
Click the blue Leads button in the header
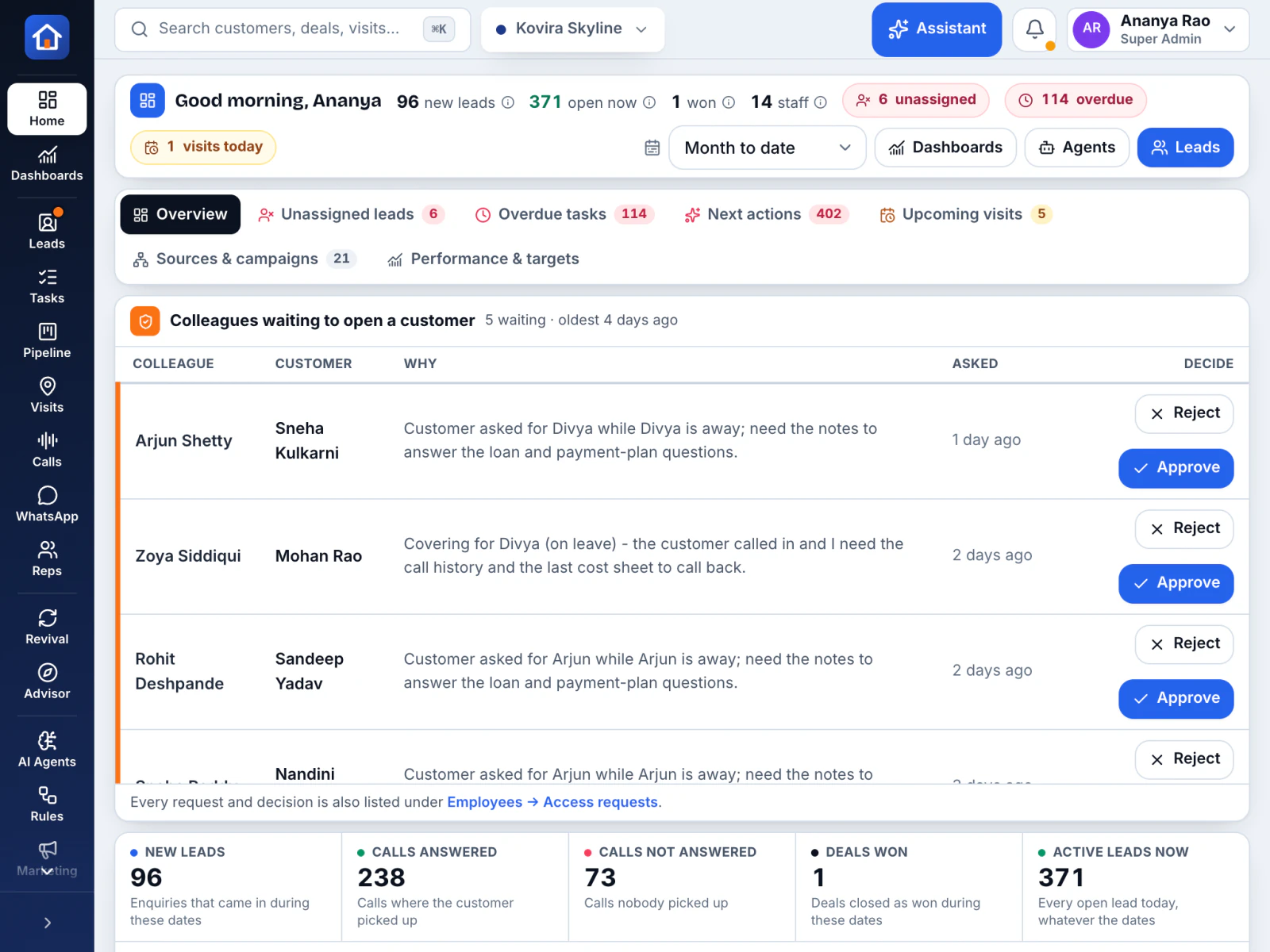pyautogui.click(x=1185, y=148)
